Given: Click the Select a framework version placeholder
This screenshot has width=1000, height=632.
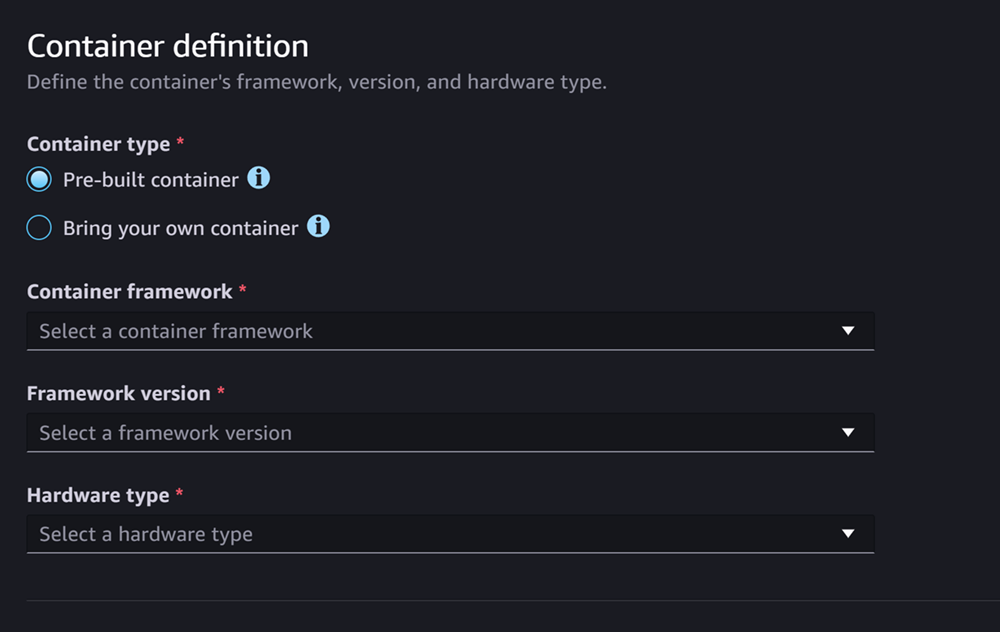Looking at the screenshot, I should (x=165, y=432).
